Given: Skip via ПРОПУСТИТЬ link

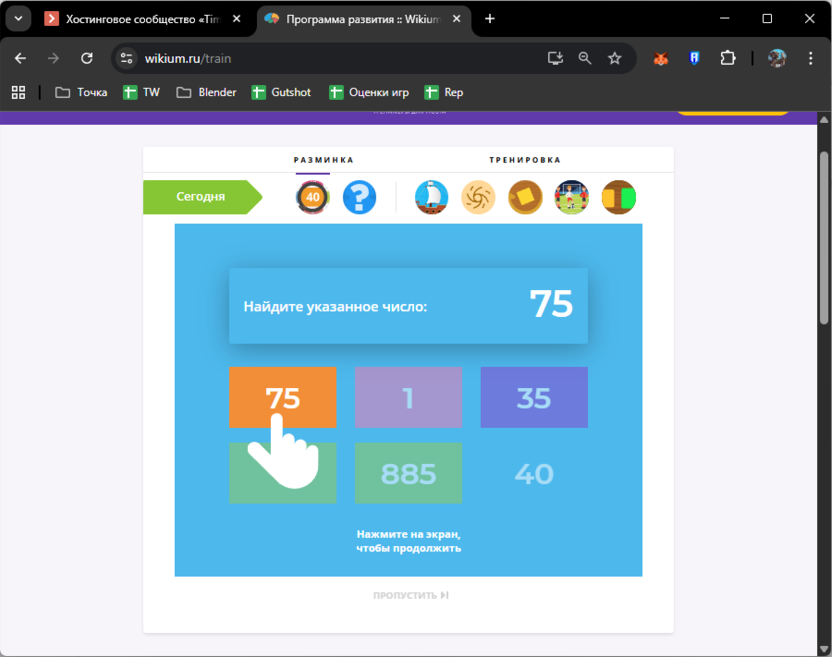Looking at the screenshot, I should pyautogui.click(x=411, y=595).
